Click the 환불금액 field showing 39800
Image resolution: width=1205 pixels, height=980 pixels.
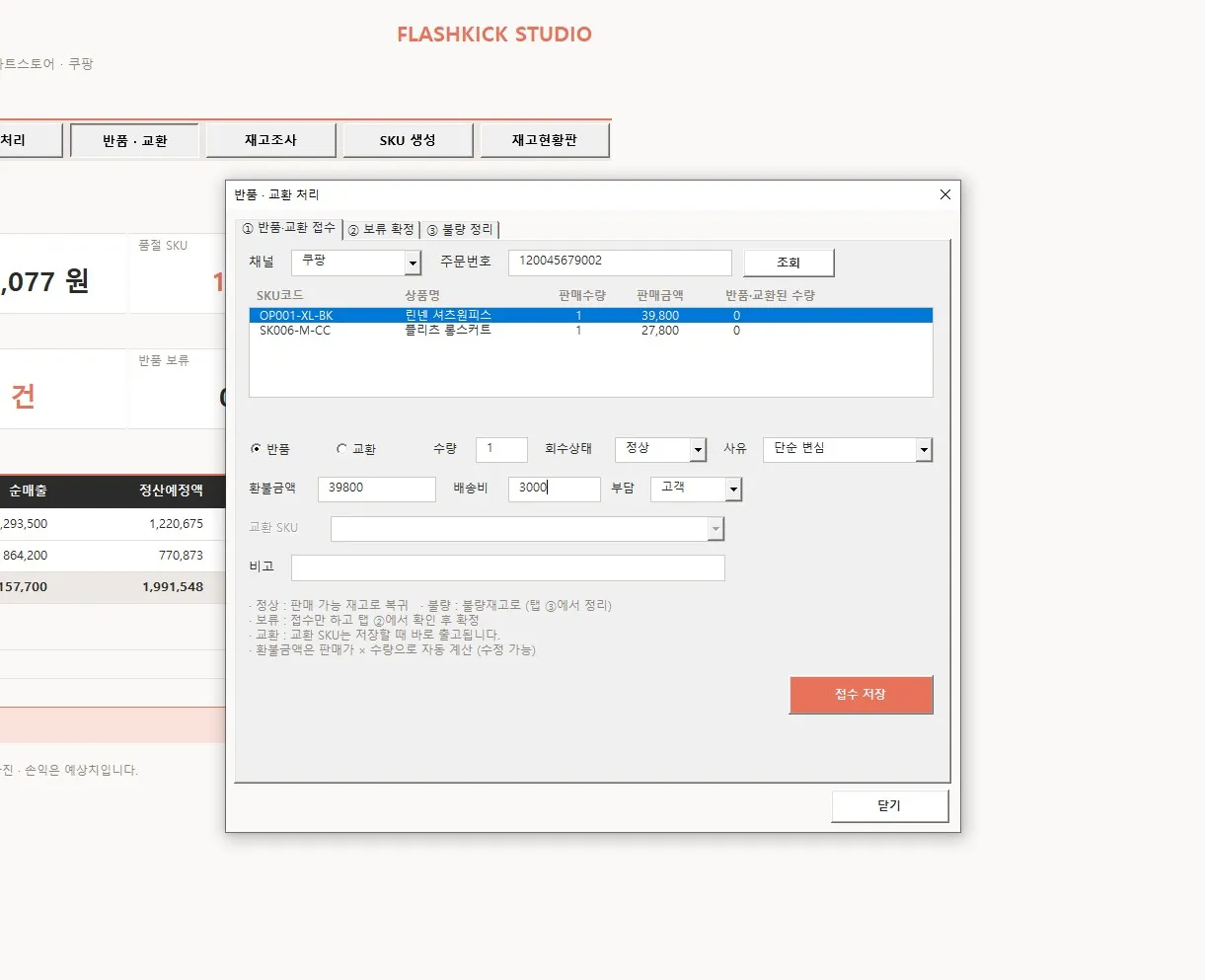(377, 490)
